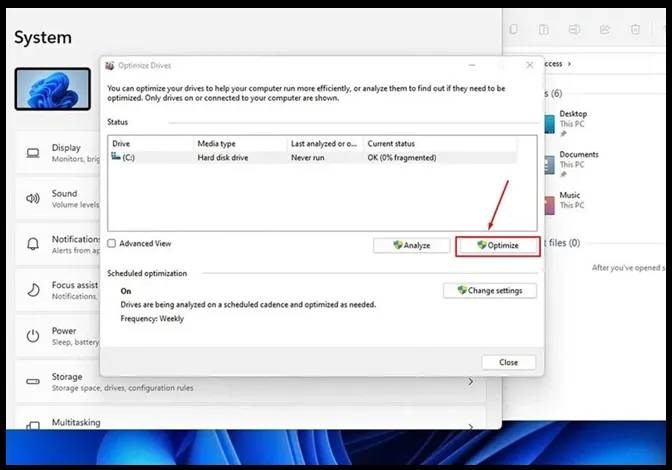Click the Last analyzed column header
This screenshot has width=672, height=470.
click(x=325, y=144)
